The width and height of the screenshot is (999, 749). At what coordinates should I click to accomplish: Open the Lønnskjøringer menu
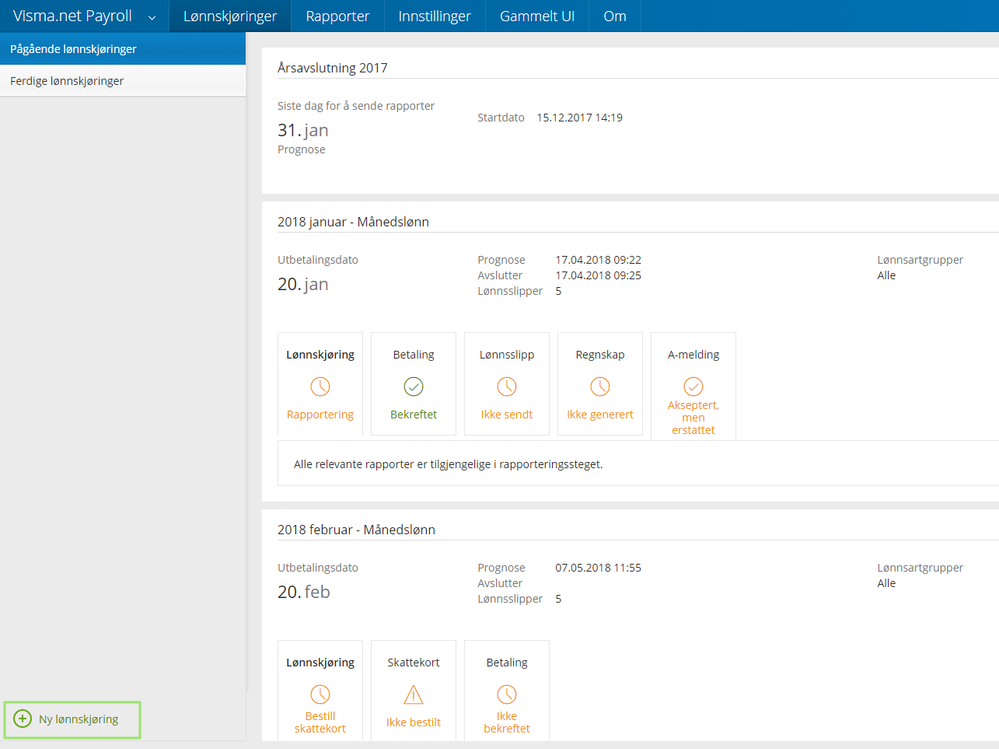230,16
